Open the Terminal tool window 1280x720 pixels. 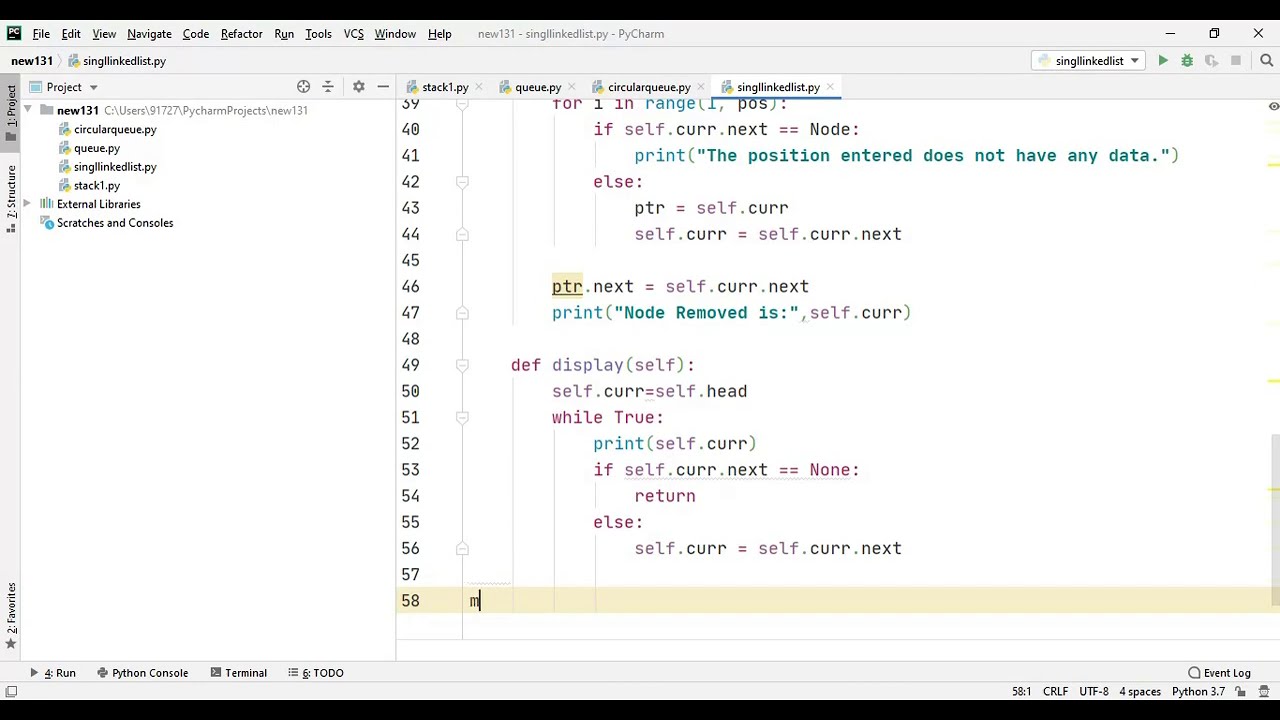click(x=238, y=673)
